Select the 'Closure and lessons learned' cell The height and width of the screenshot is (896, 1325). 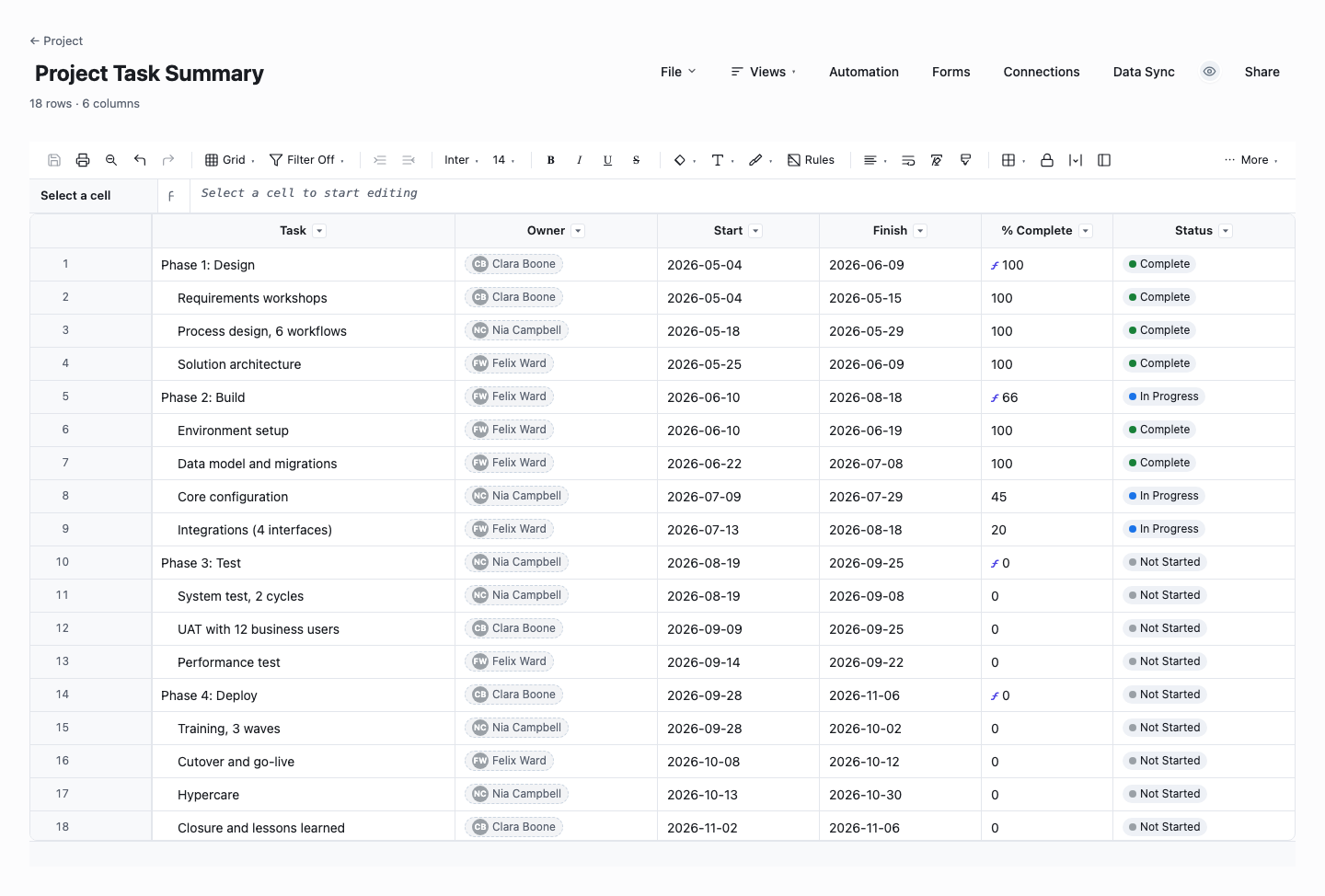point(304,828)
